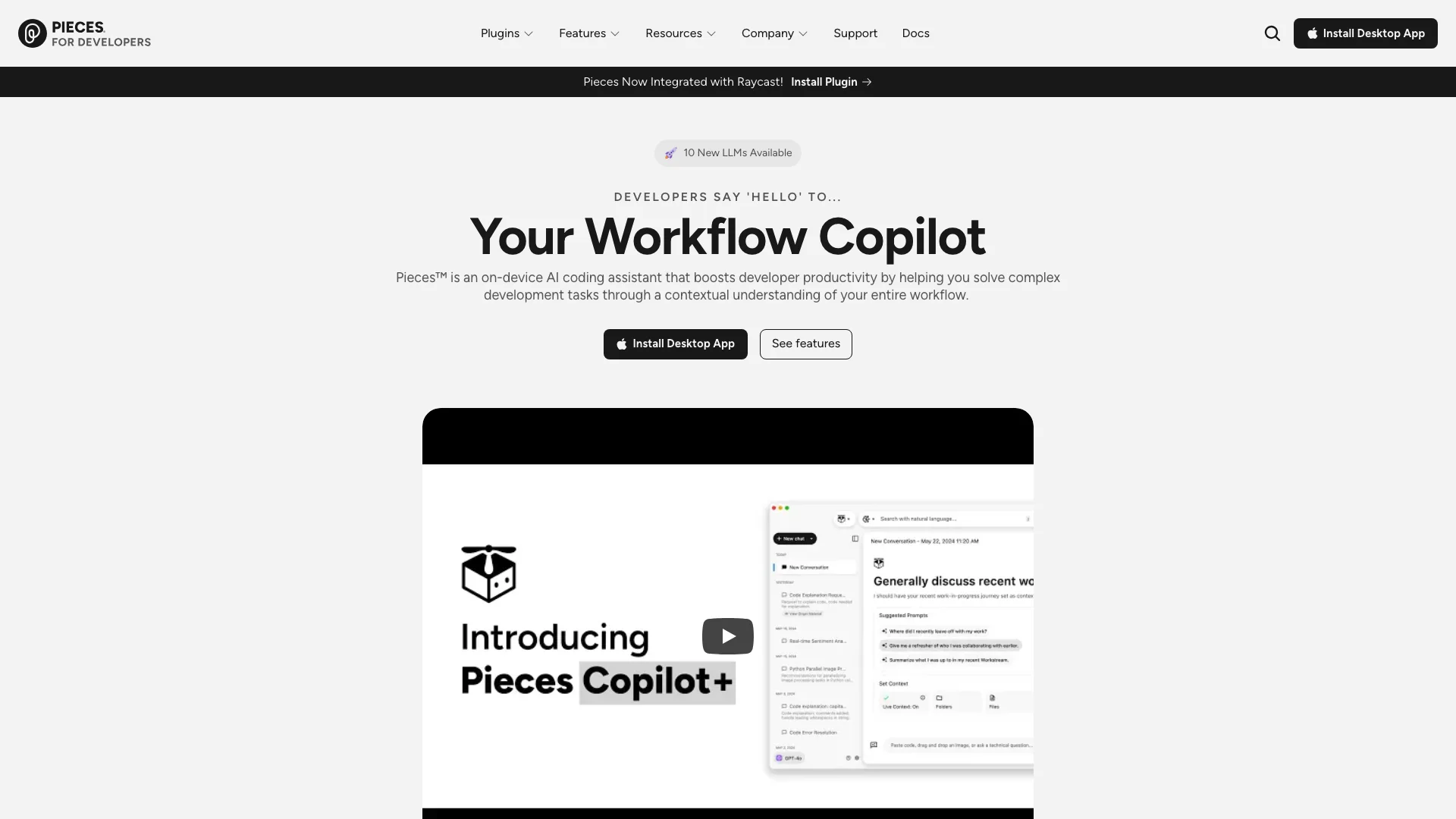Expand the Features dropdown menu

click(590, 33)
